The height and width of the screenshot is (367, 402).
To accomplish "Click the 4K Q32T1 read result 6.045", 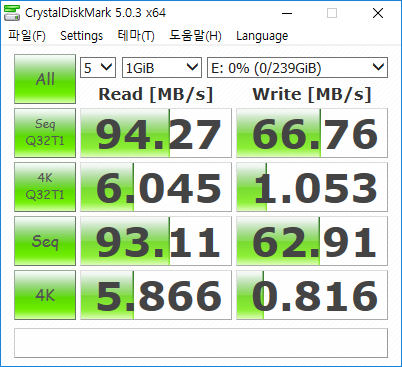I will (156, 187).
